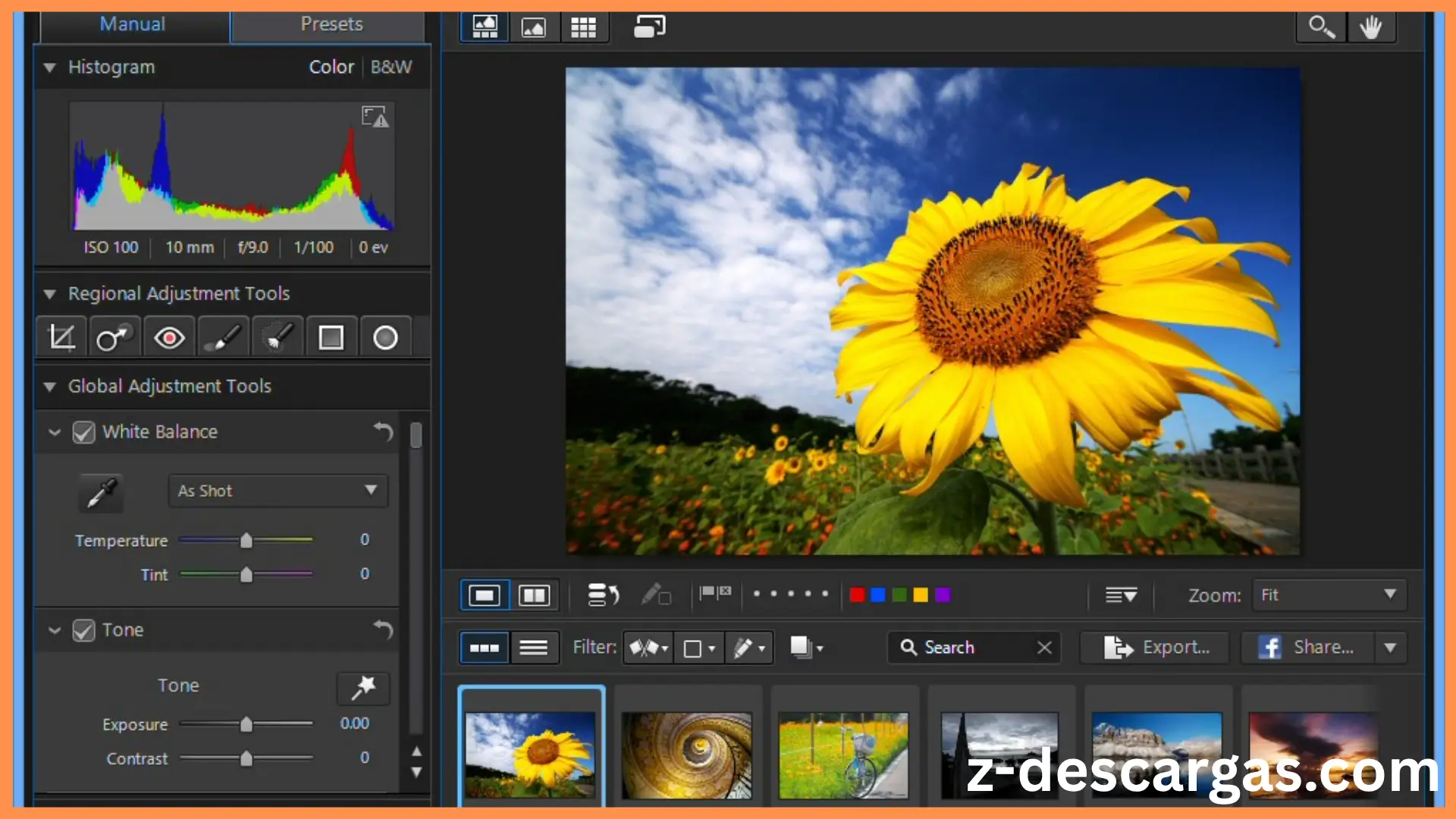Open the secondary display mirror icon
Image resolution: width=1456 pixels, height=819 pixels.
point(649,27)
